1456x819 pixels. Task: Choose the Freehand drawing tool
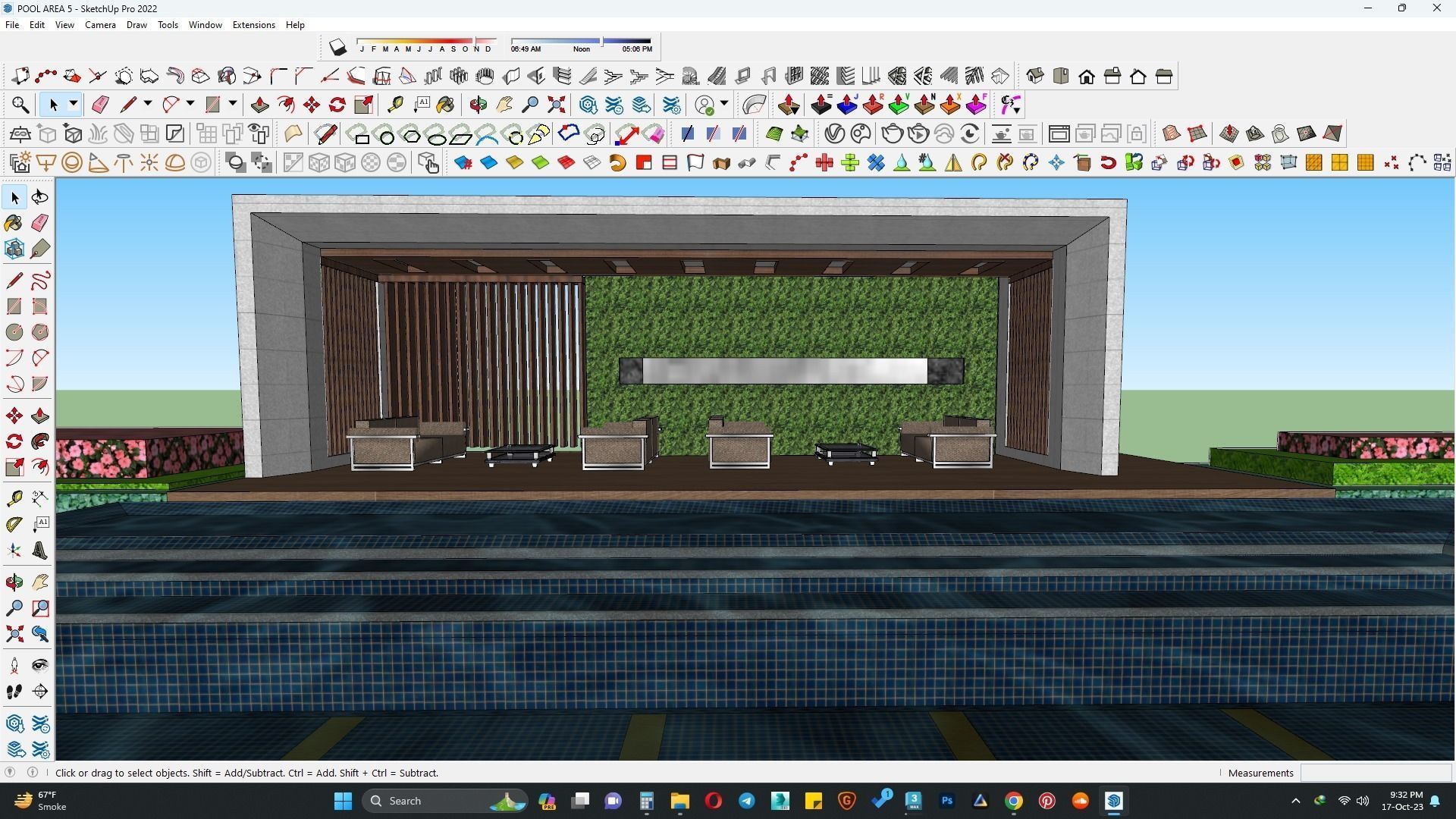coord(40,281)
